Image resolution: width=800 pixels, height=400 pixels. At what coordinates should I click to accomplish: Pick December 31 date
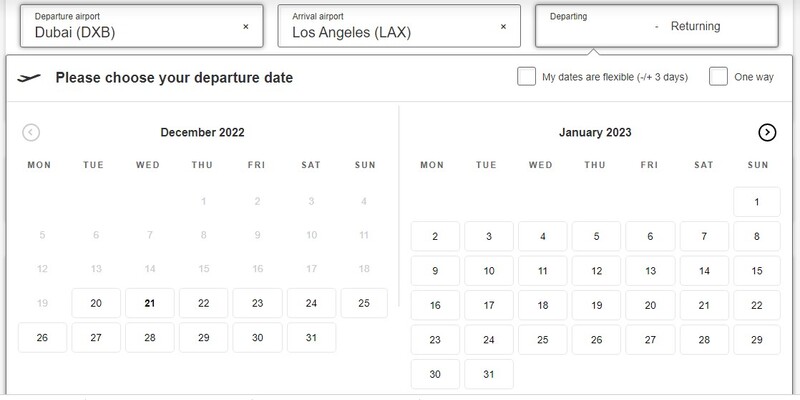311,338
